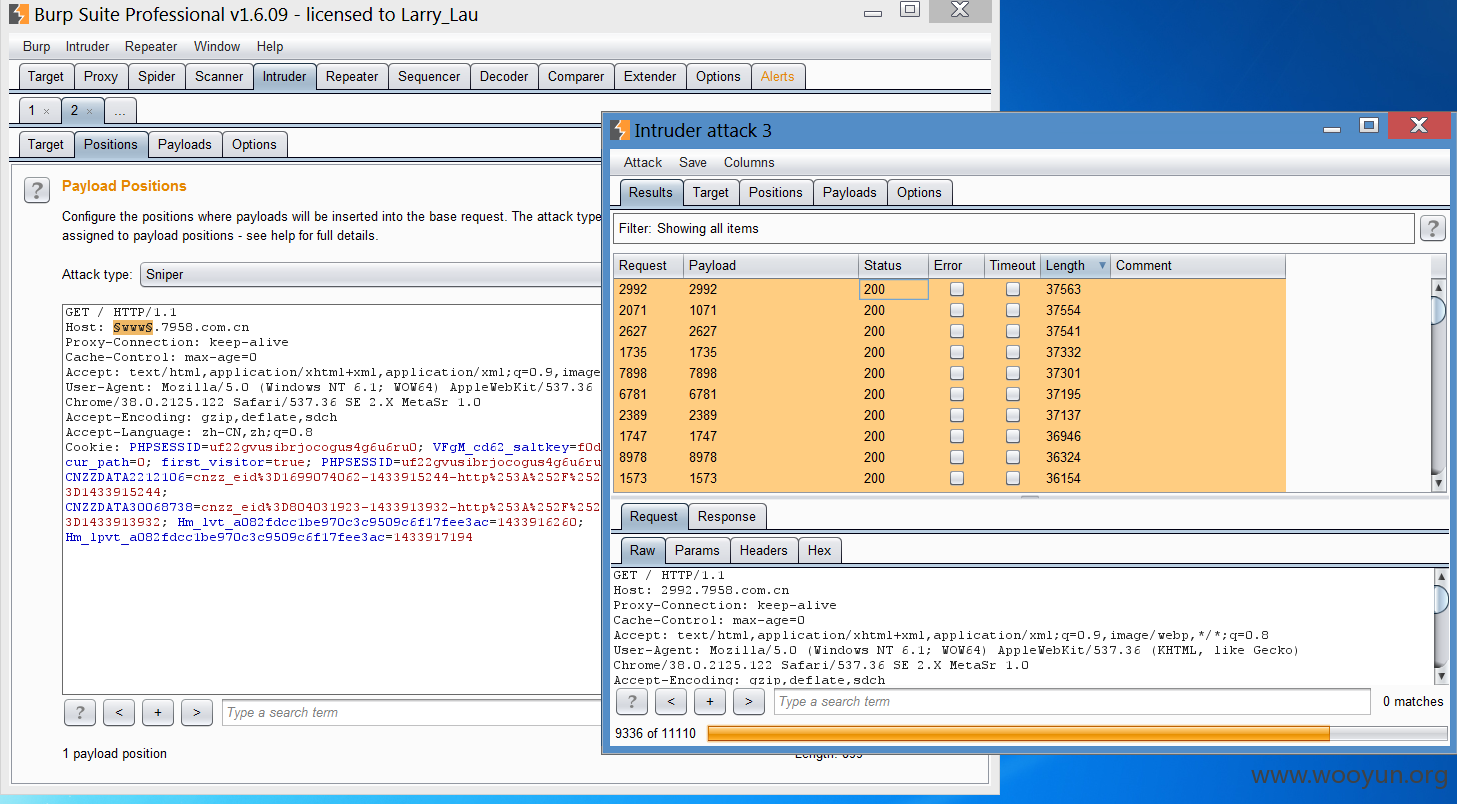Click the length value 37332

click(x=1063, y=352)
